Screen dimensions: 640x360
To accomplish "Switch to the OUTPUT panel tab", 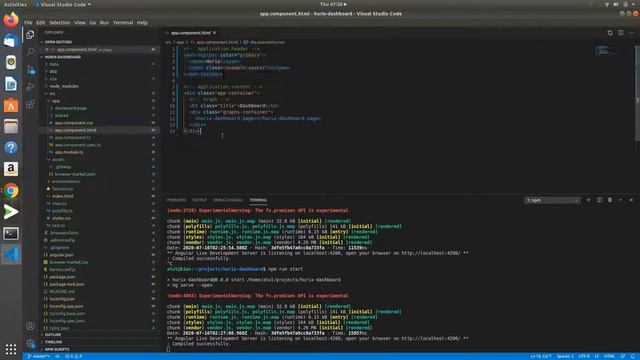I will pyautogui.click(x=200, y=200).
